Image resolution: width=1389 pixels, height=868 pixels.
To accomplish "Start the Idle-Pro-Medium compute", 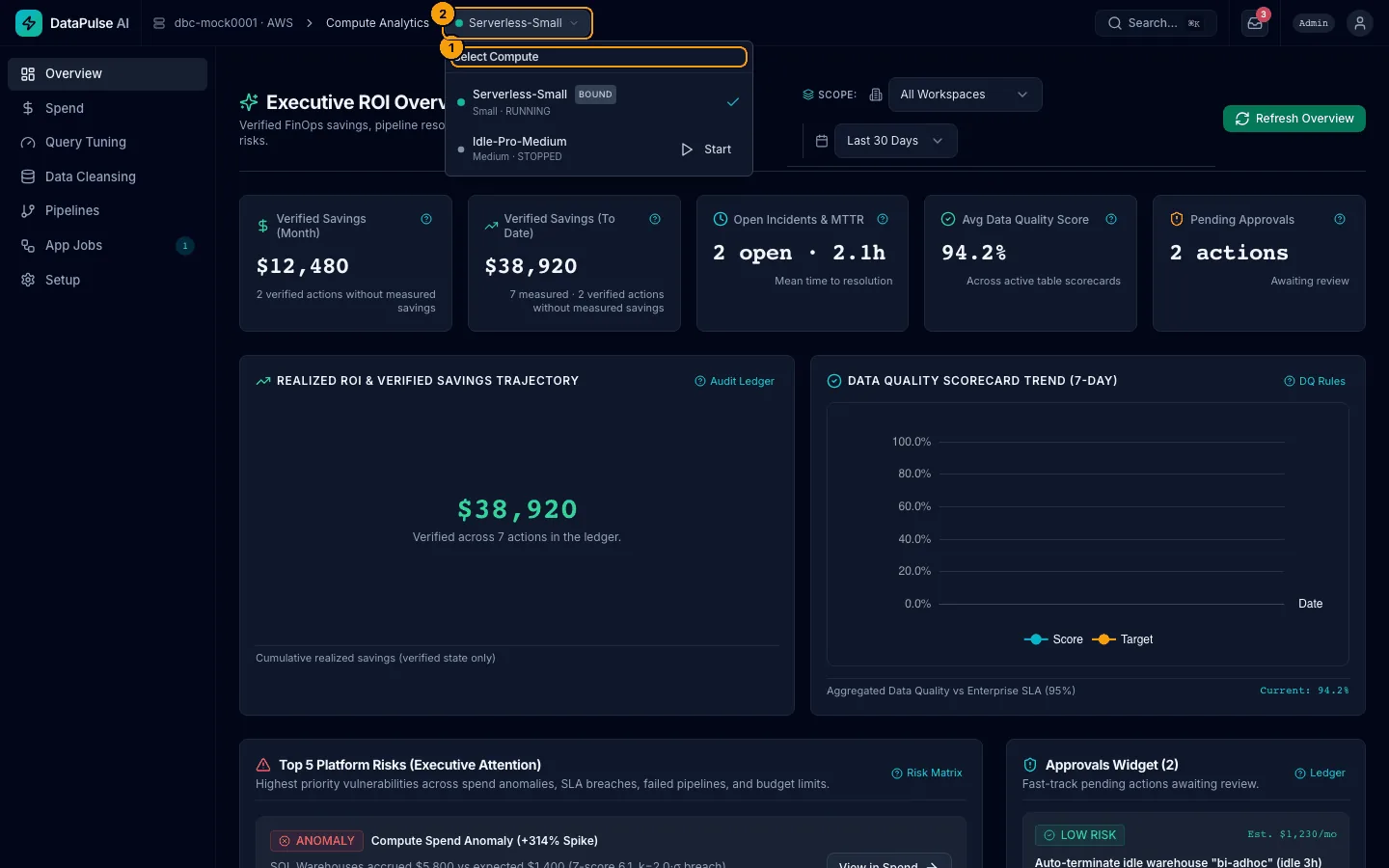I will 707,149.
